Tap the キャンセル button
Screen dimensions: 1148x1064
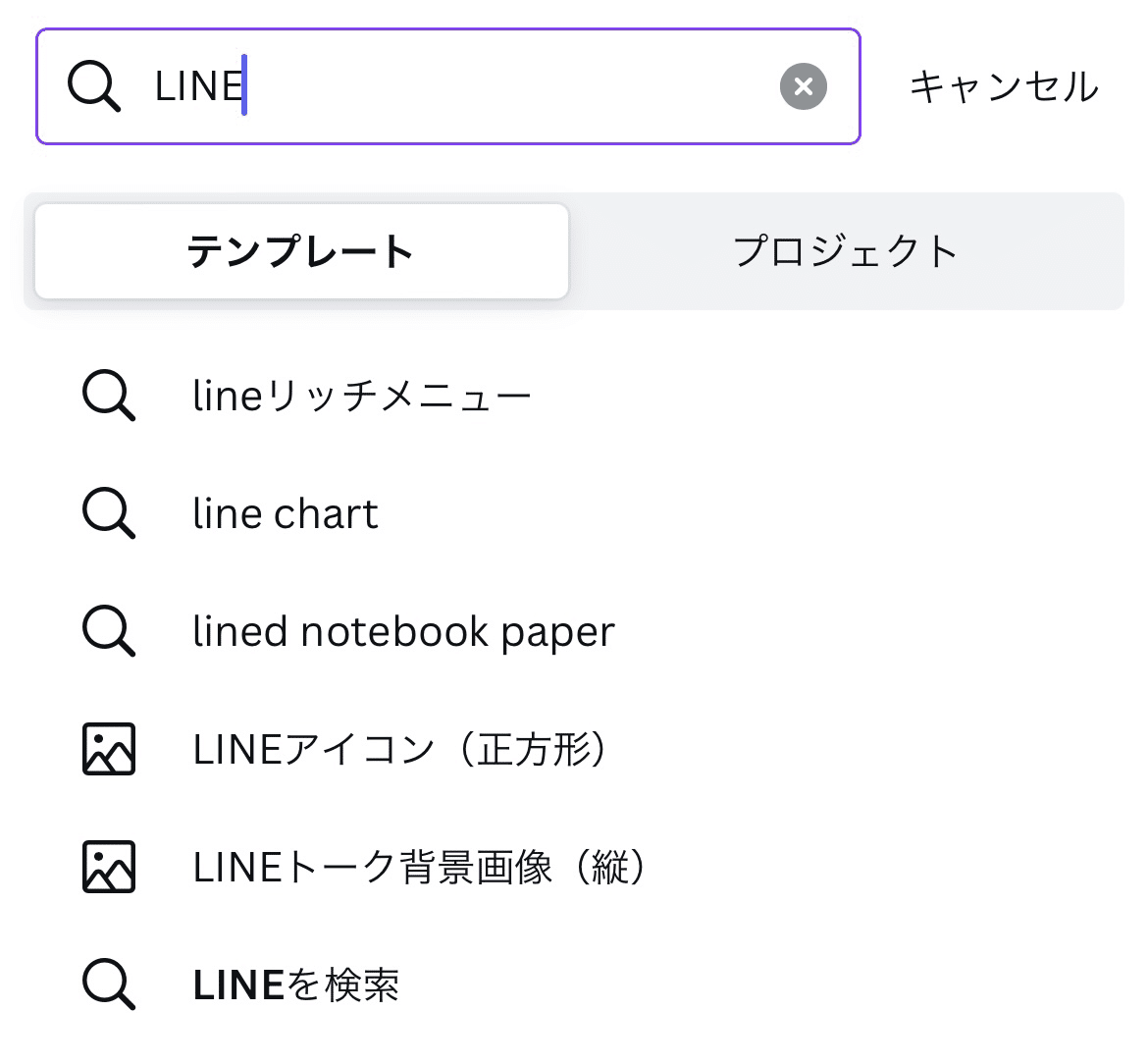1005,86
